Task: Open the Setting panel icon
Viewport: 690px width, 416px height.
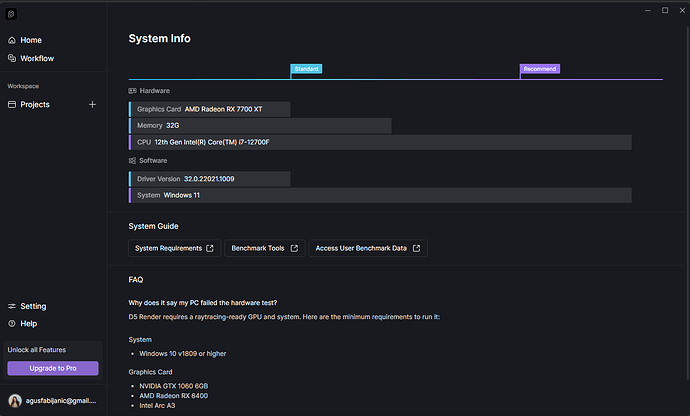Action: (x=12, y=306)
